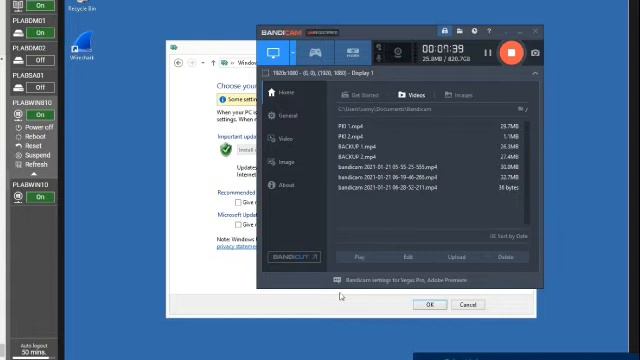Open the privacy statement link
This screenshot has height=360, width=640.
(x=236, y=247)
